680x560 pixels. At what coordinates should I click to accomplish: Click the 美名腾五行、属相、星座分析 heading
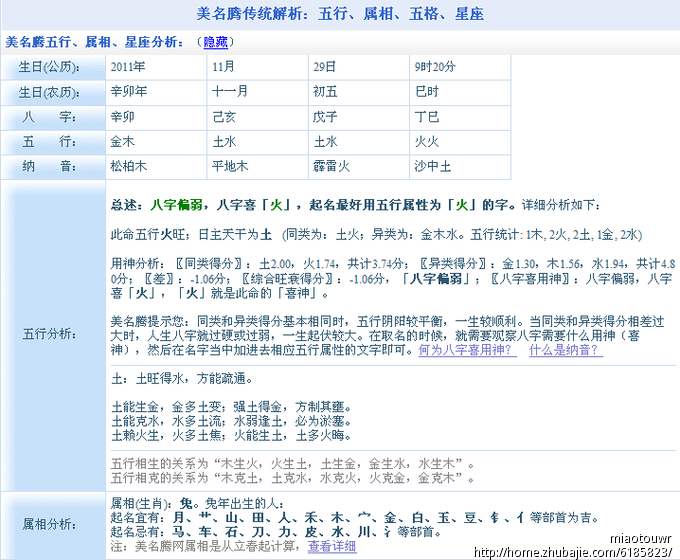coord(95,42)
